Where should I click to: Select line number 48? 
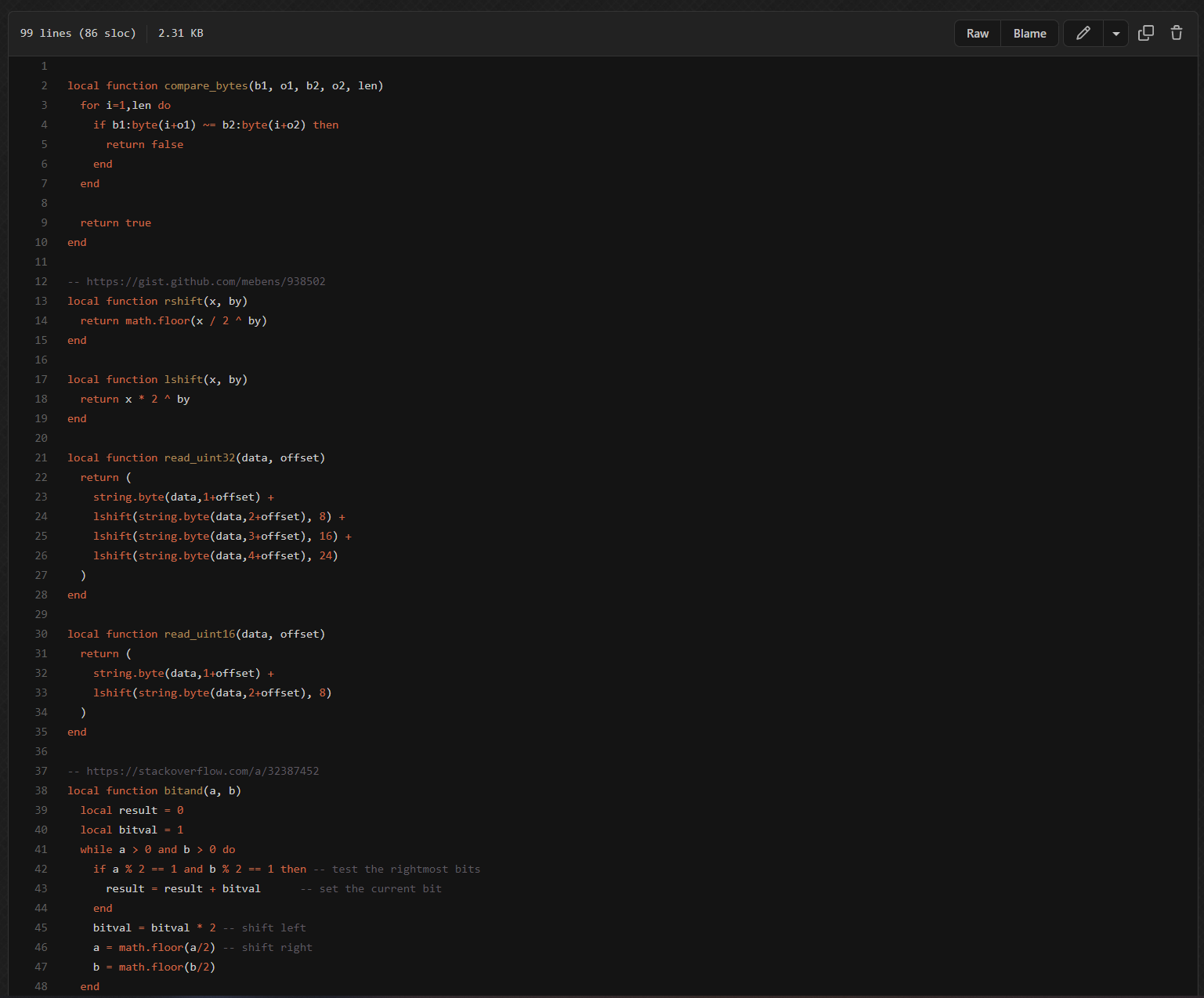(x=41, y=986)
